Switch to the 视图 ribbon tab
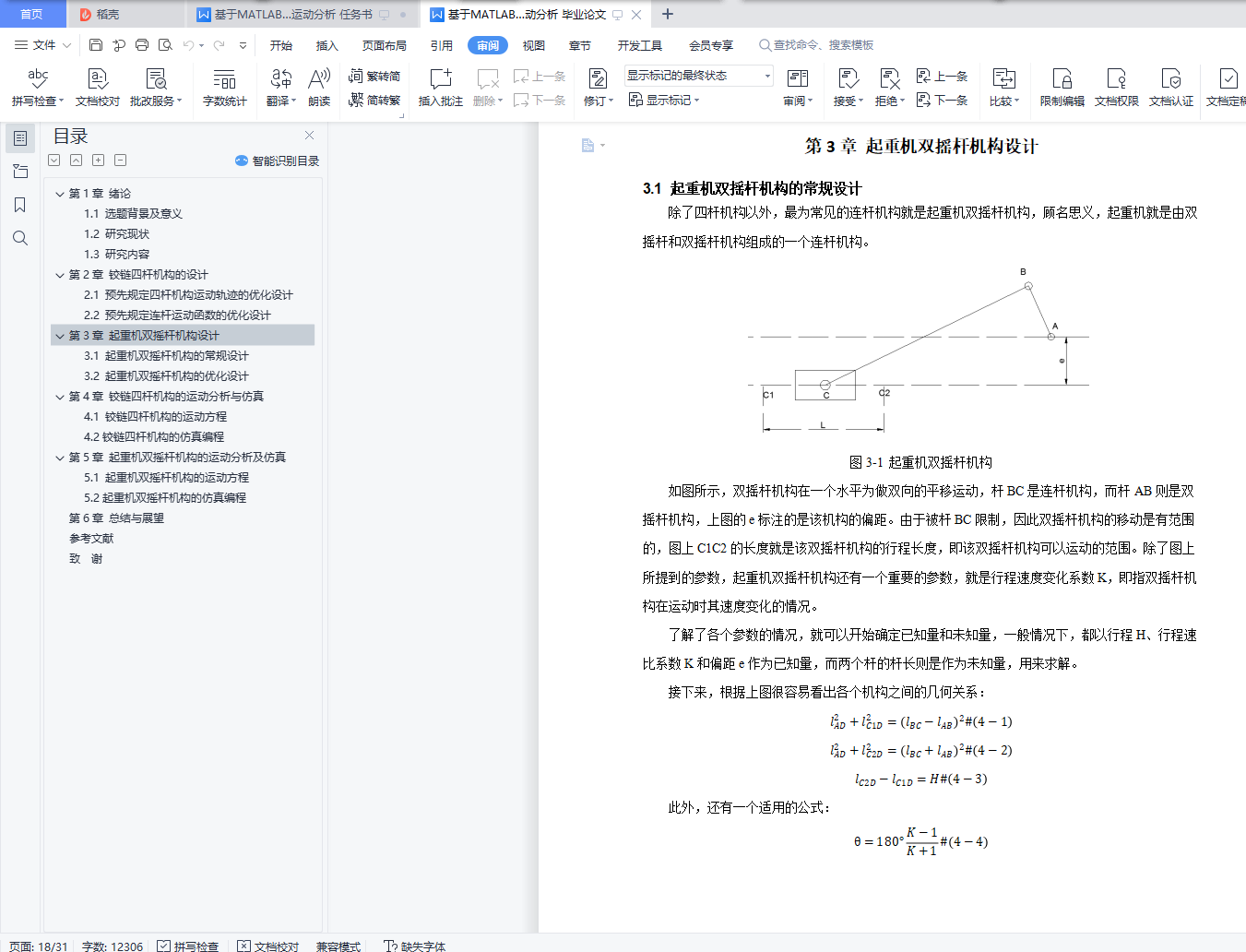The width and height of the screenshot is (1246, 952). tap(534, 45)
